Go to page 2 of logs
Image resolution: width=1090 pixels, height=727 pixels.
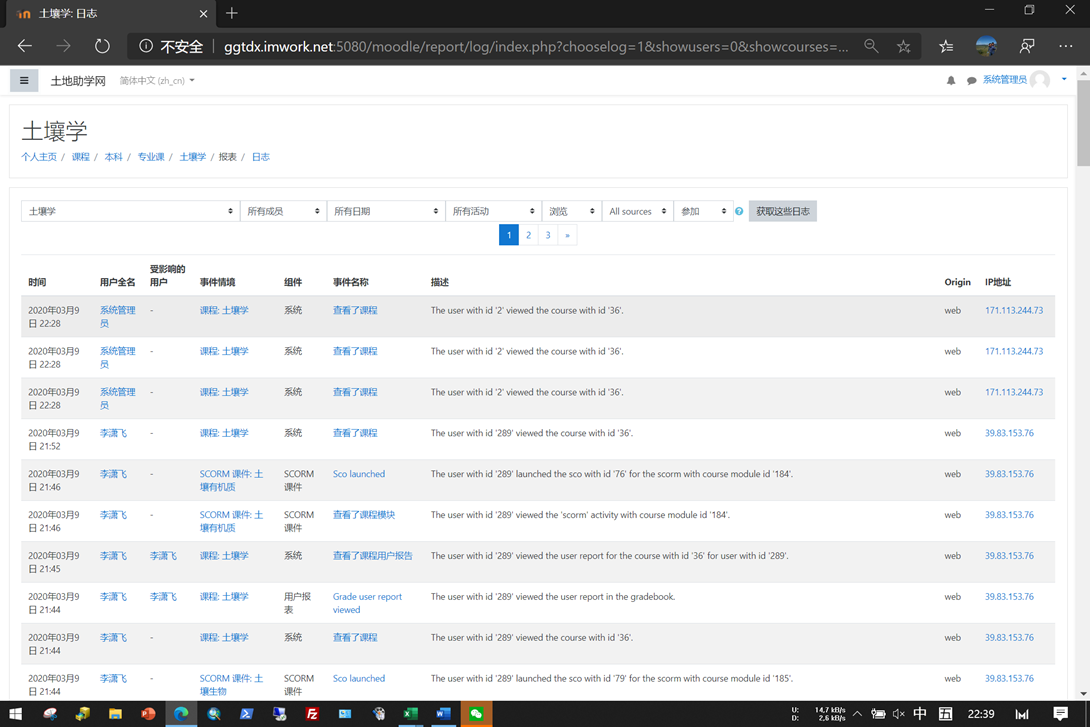[x=528, y=235]
